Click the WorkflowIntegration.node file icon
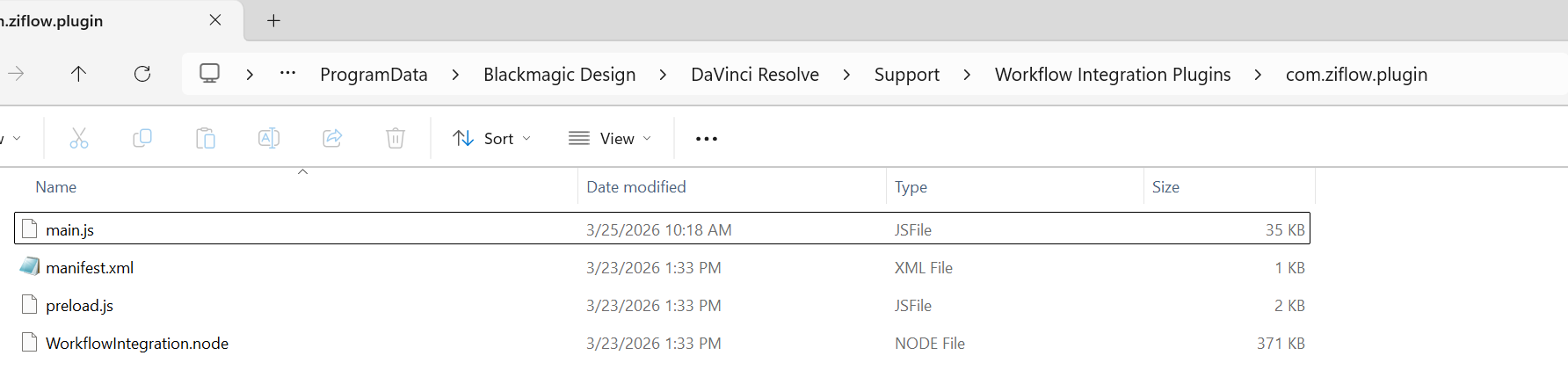 click(30, 342)
